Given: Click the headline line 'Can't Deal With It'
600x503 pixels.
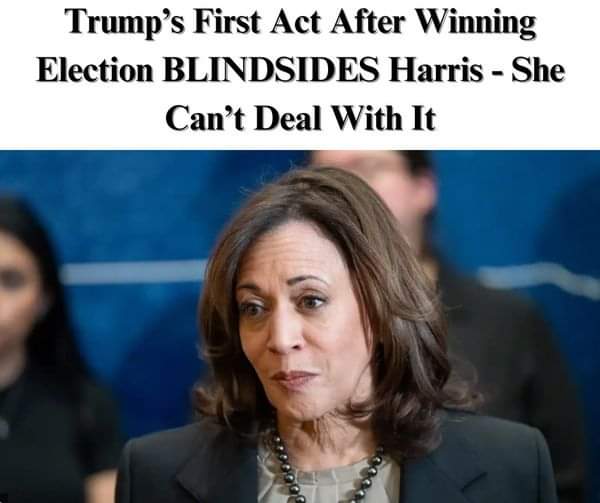Looking at the screenshot, I should pos(300,118).
